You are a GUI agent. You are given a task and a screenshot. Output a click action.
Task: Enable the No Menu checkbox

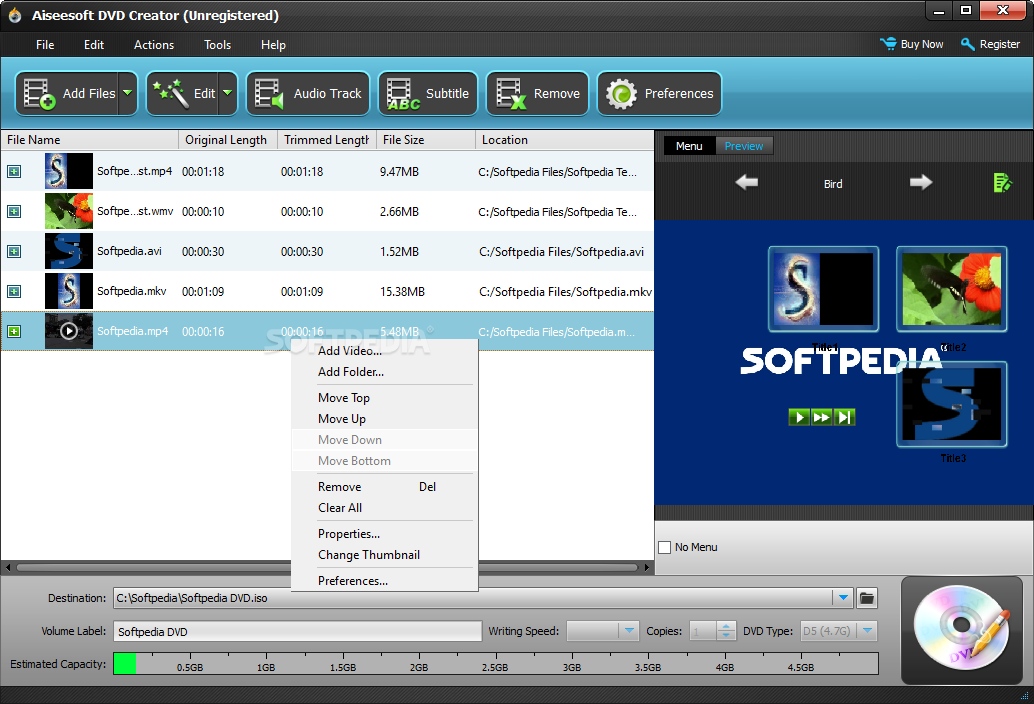click(665, 547)
